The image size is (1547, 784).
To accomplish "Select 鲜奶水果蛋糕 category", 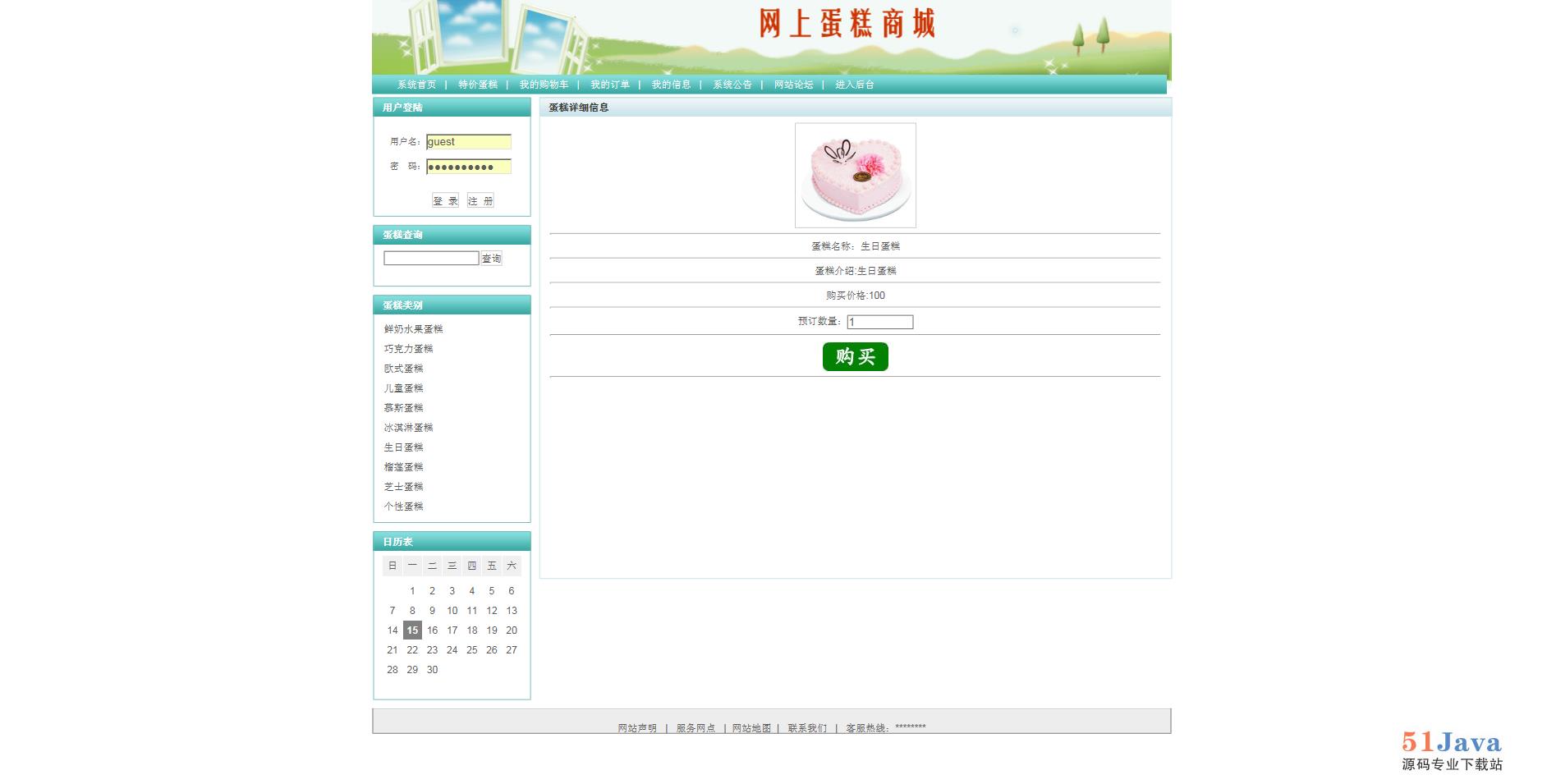I will pyautogui.click(x=413, y=329).
